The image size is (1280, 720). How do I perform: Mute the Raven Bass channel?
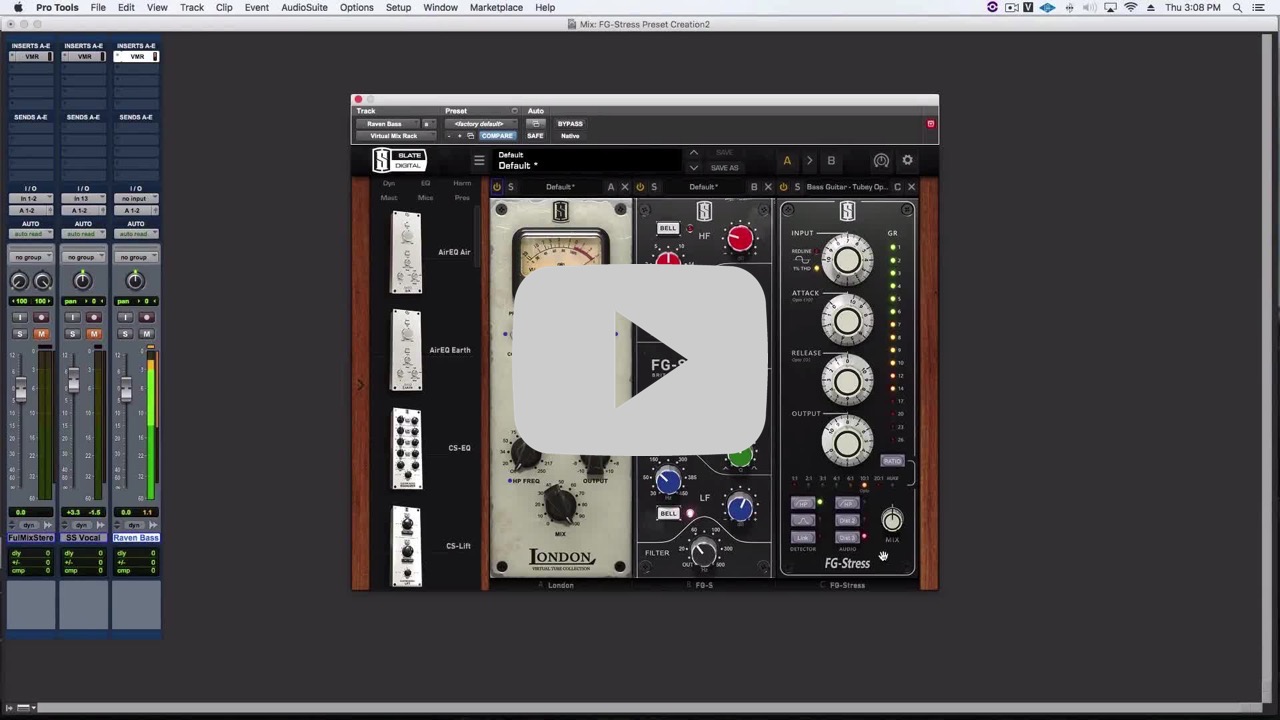pos(146,333)
